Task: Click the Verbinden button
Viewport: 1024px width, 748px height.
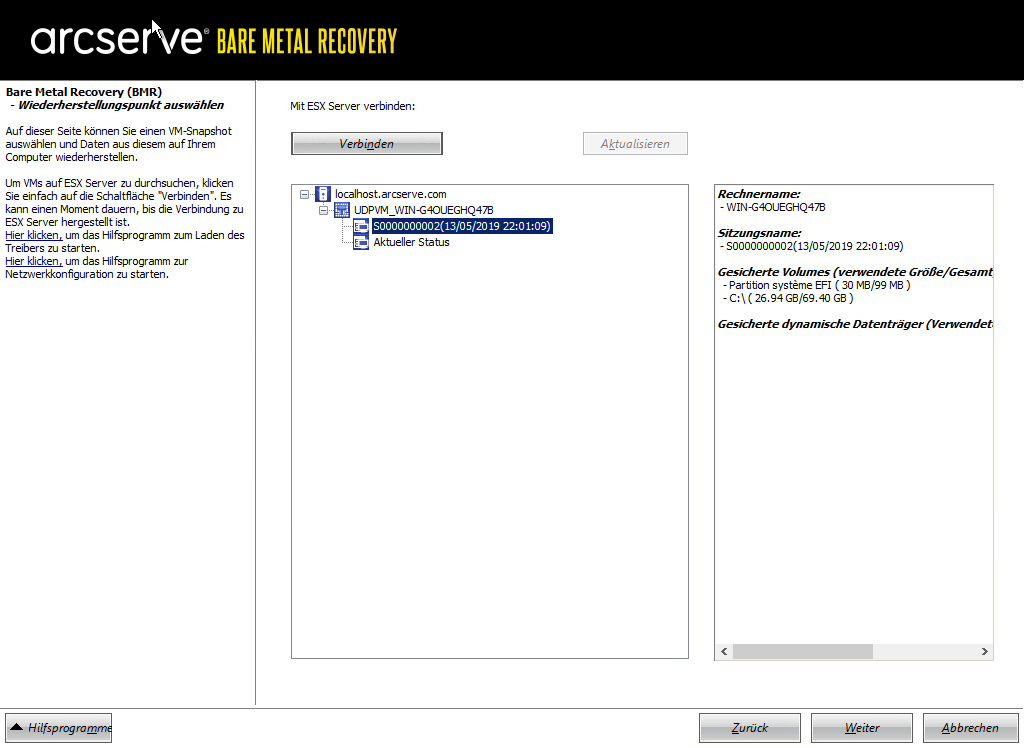Action: [366, 144]
